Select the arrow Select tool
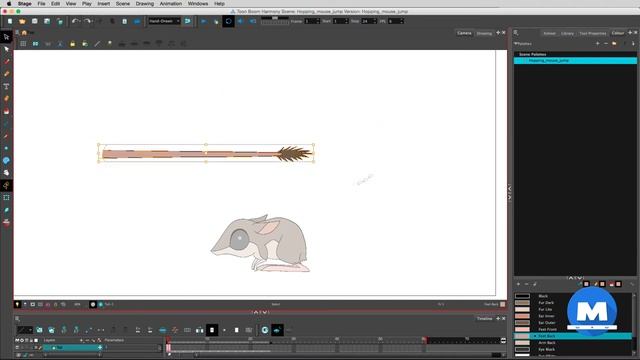Viewport: 640px width, 360px height. point(6,37)
